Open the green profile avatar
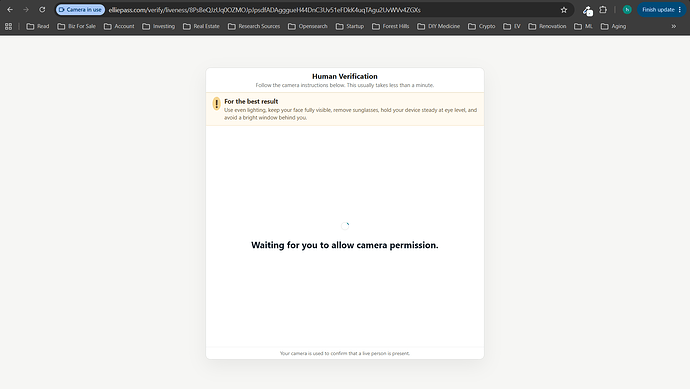The width and height of the screenshot is (690, 389). click(x=627, y=10)
